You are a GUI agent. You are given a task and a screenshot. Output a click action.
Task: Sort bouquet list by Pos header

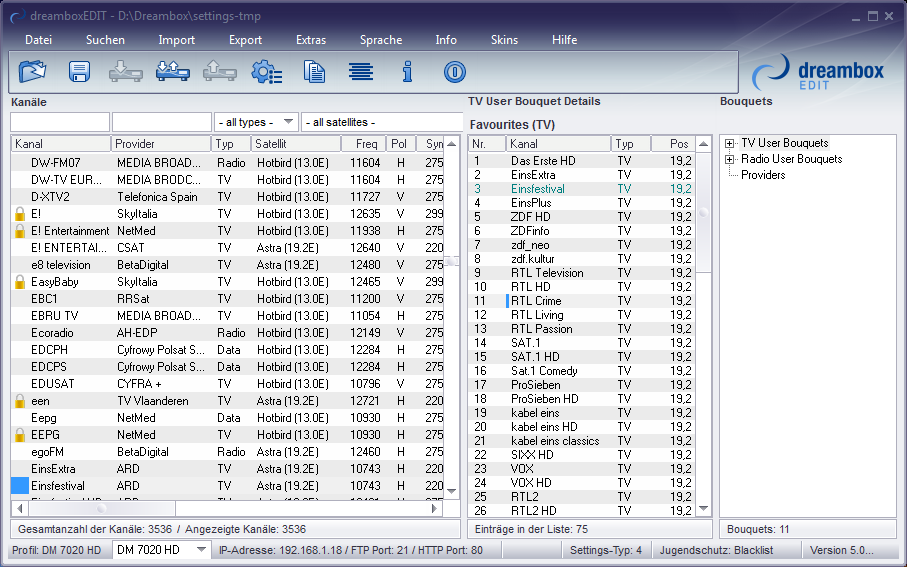click(673, 143)
